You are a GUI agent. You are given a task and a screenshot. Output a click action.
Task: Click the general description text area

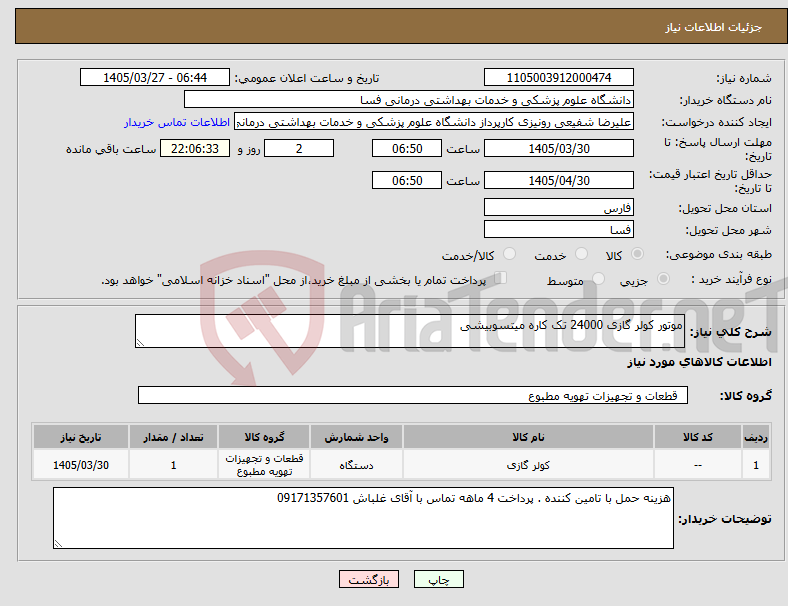(410, 331)
